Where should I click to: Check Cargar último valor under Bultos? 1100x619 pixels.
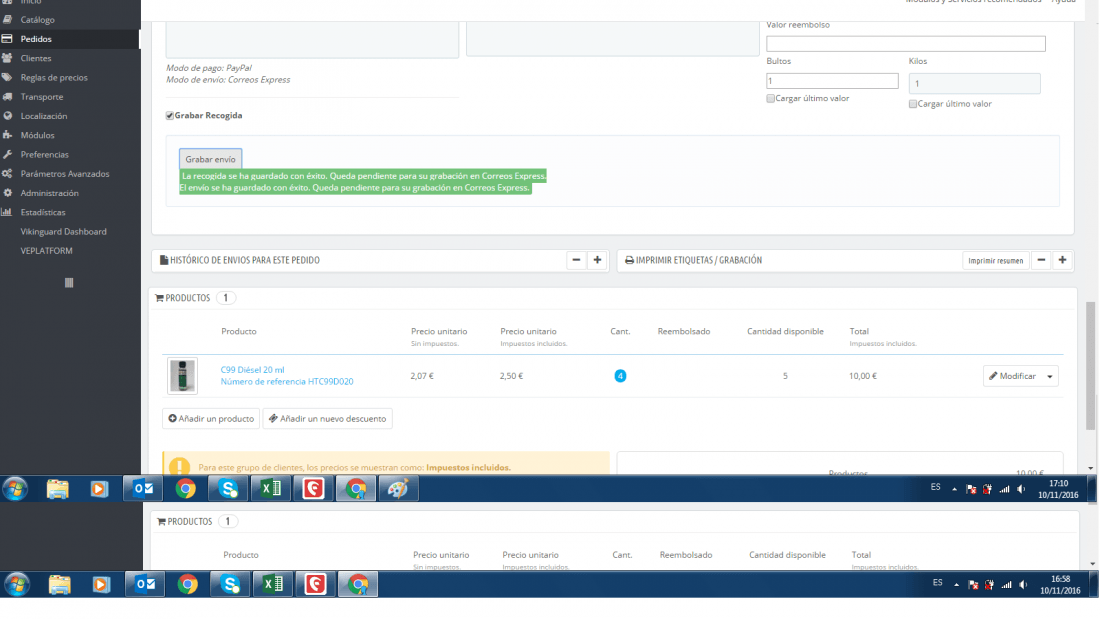pos(770,98)
